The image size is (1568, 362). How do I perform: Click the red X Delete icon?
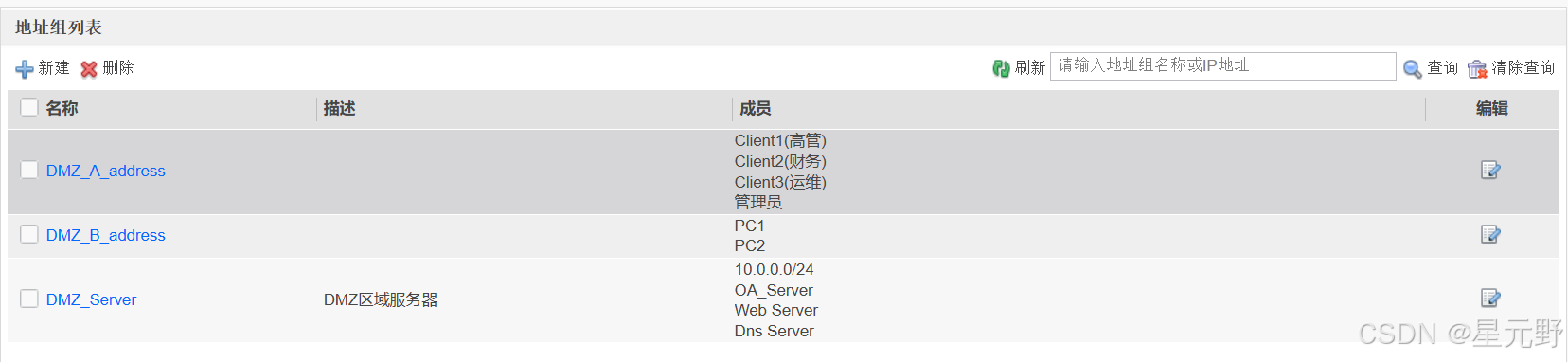tap(89, 69)
